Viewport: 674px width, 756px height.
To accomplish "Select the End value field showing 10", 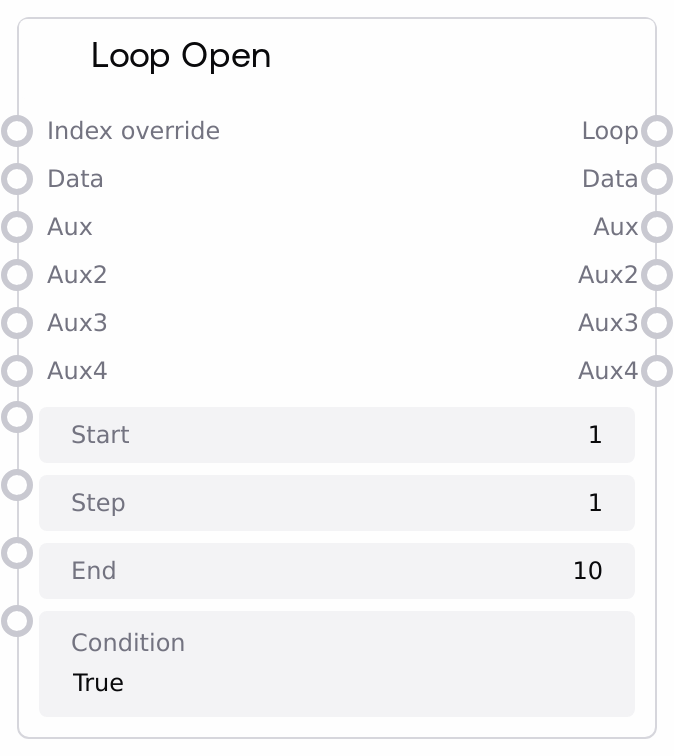I will pos(336,571).
